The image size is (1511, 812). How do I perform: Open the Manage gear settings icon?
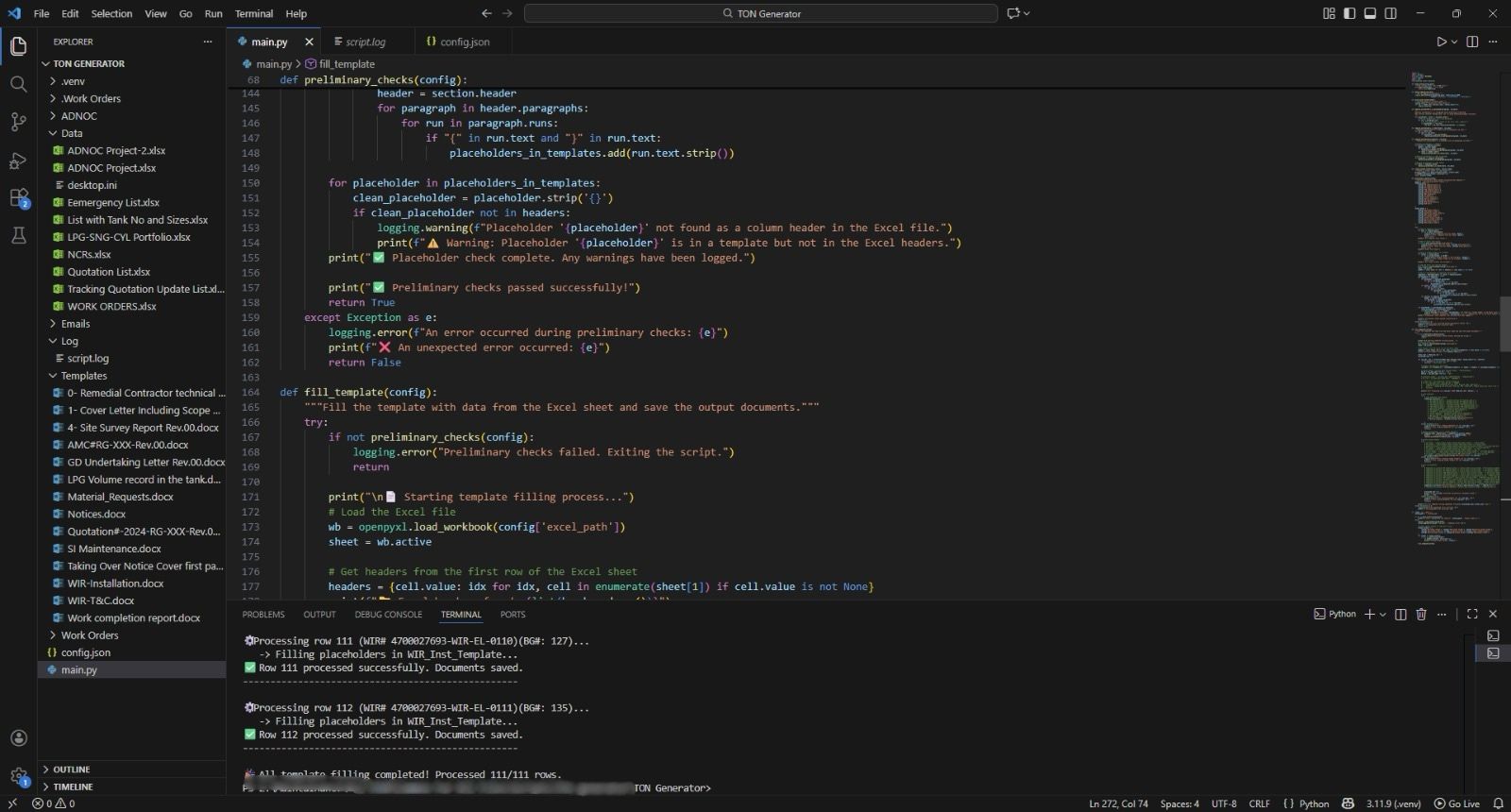18,776
